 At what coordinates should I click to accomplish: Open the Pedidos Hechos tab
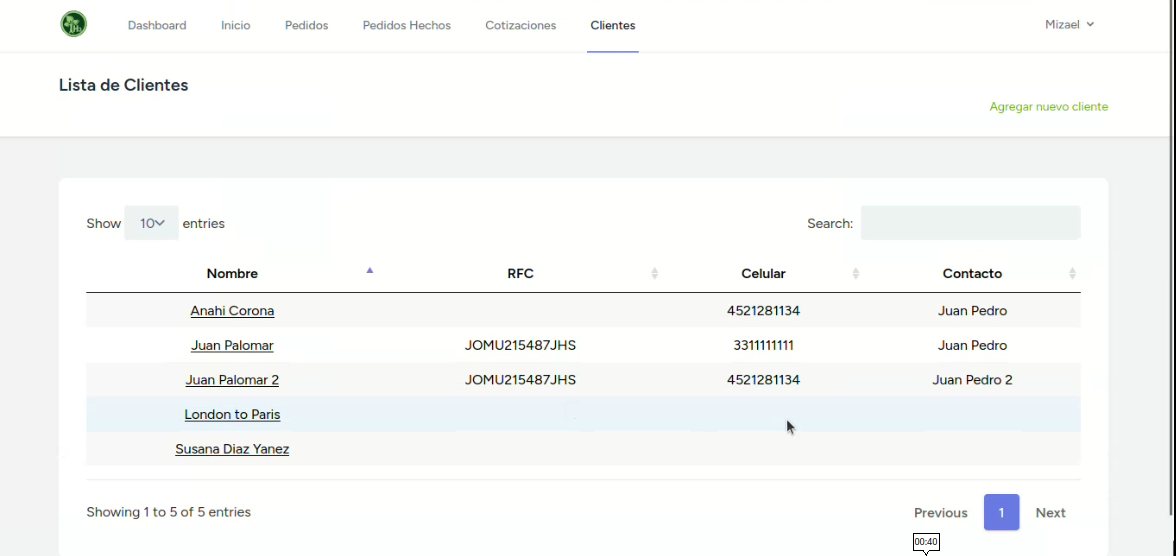tap(406, 26)
